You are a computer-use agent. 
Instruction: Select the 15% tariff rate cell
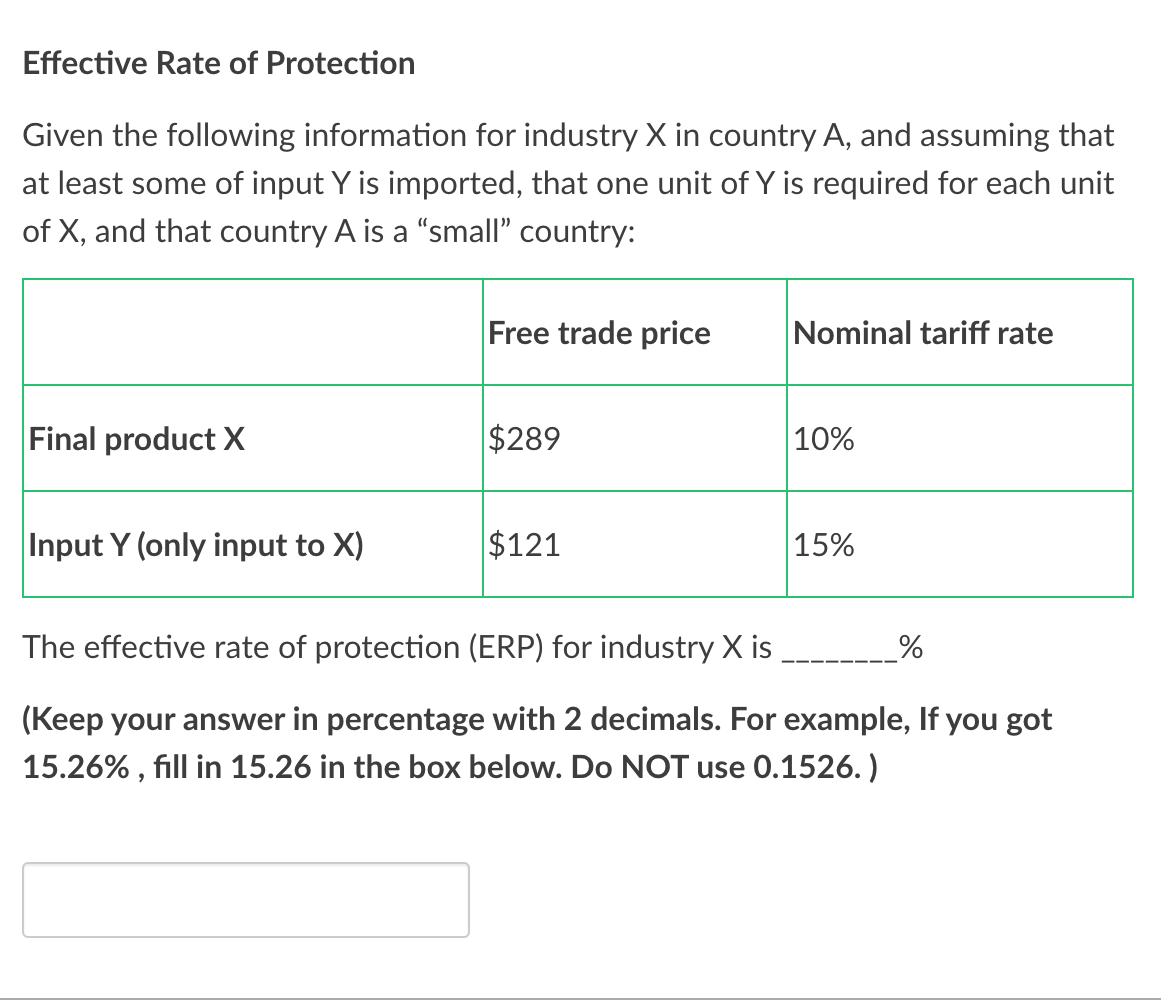pos(823,546)
